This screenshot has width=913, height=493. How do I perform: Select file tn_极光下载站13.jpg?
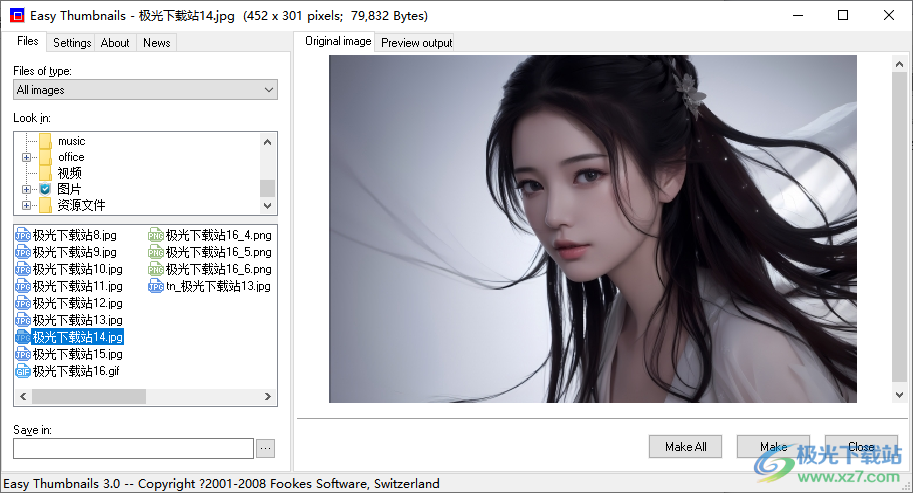(218, 286)
